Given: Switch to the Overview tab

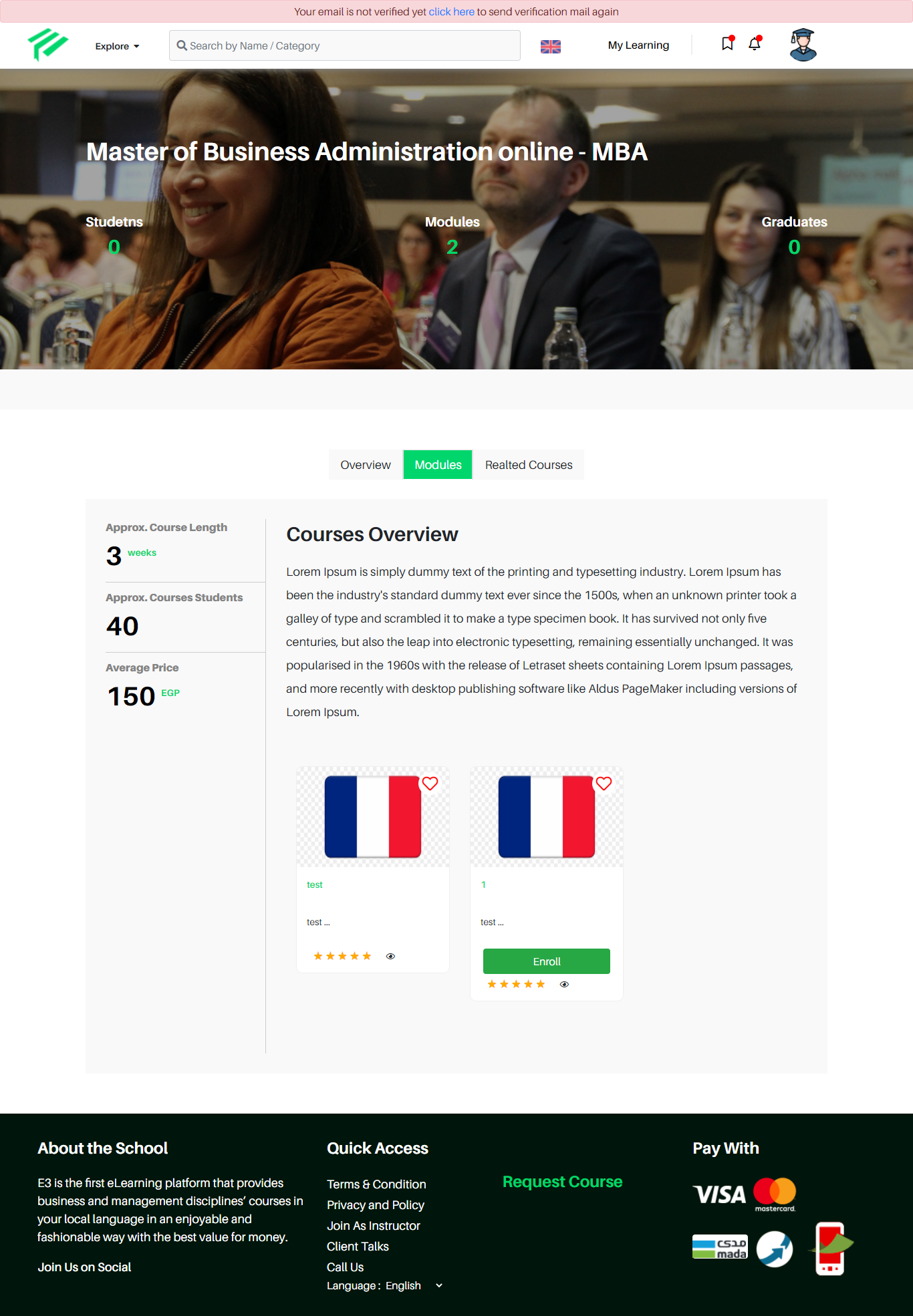Looking at the screenshot, I should click(x=366, y=465).
